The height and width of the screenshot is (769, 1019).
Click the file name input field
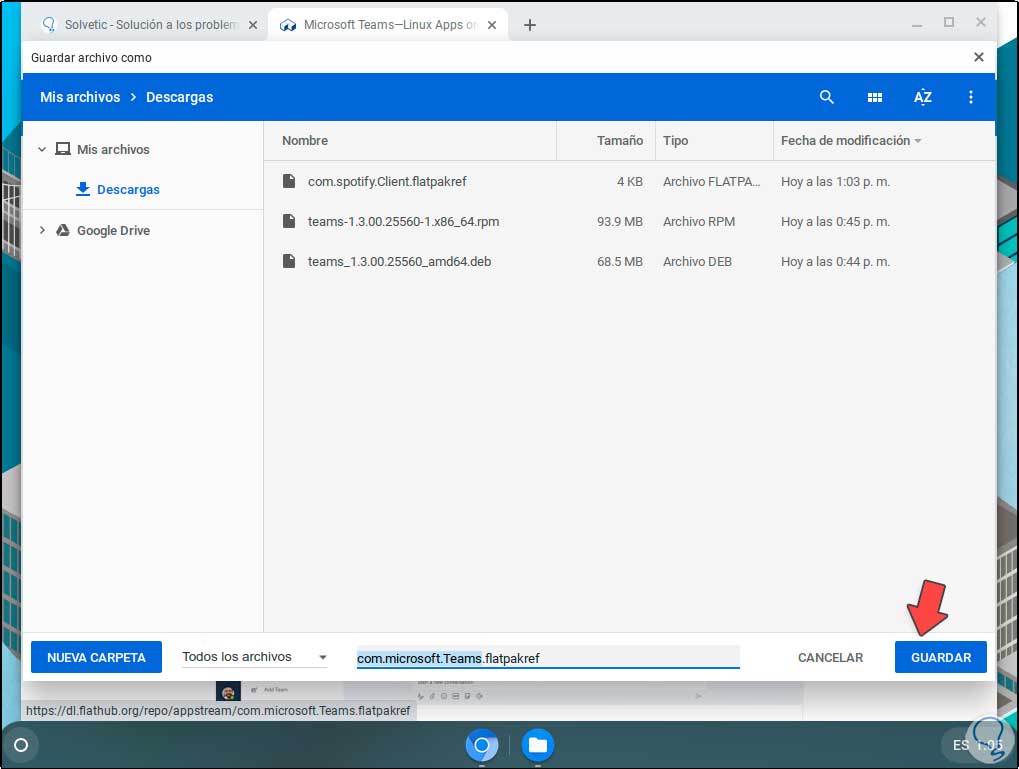coord(548,658)
